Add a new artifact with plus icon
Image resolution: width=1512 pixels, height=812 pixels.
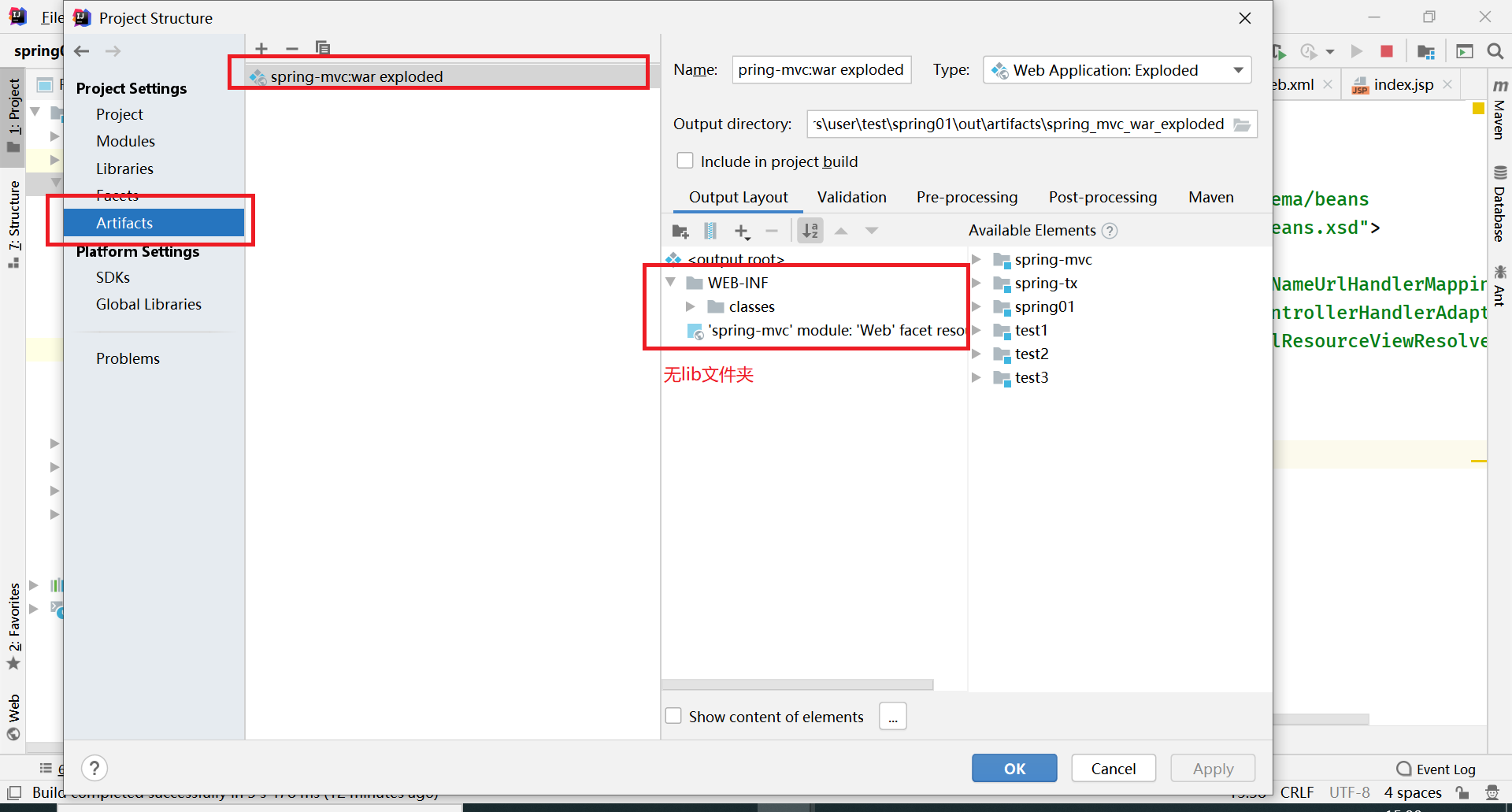tap(261, 49)
